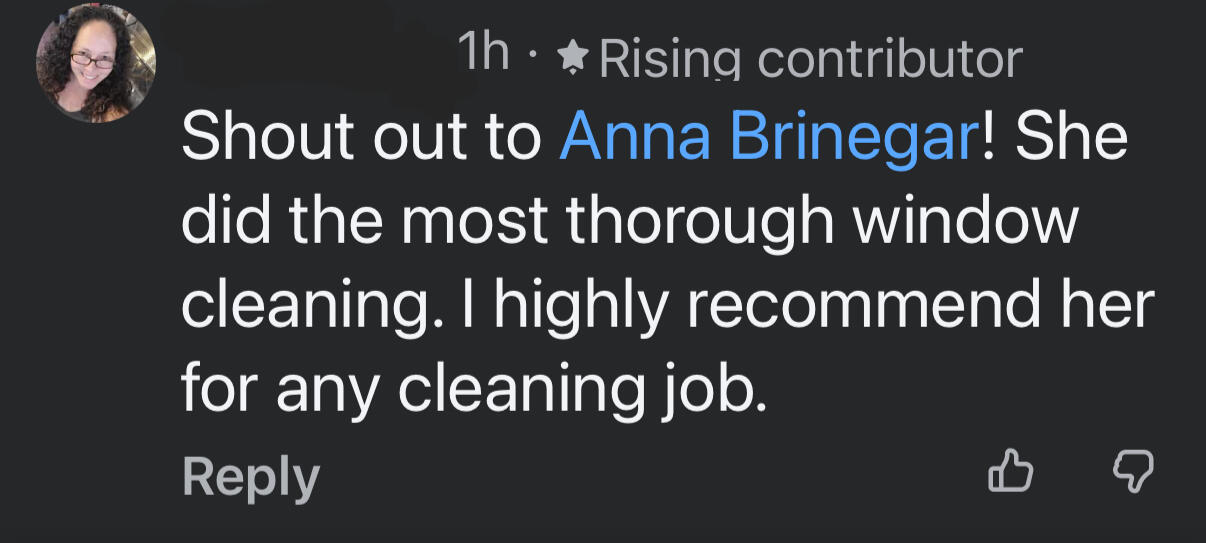Dislike the comment with thumbs down
1206x543 pixels.
[x=1134, y=471]
